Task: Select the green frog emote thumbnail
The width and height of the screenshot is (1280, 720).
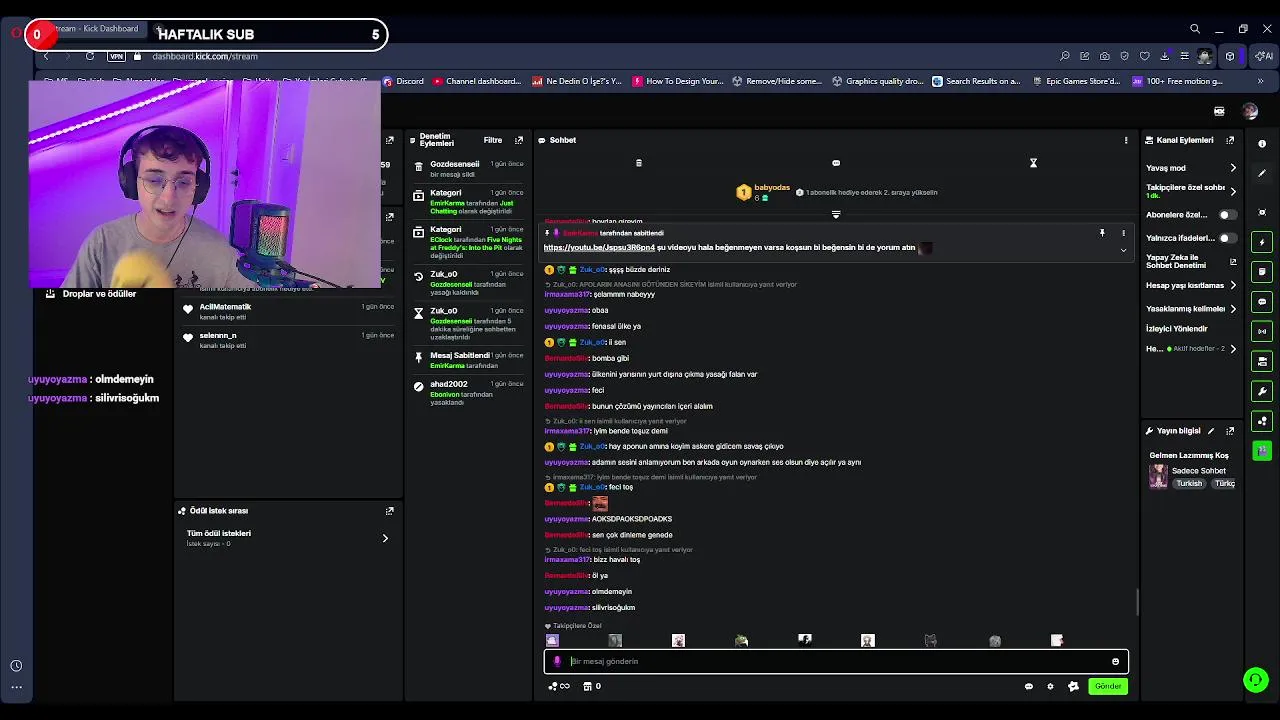Action: pyautogui.click(x=741, y=640)
